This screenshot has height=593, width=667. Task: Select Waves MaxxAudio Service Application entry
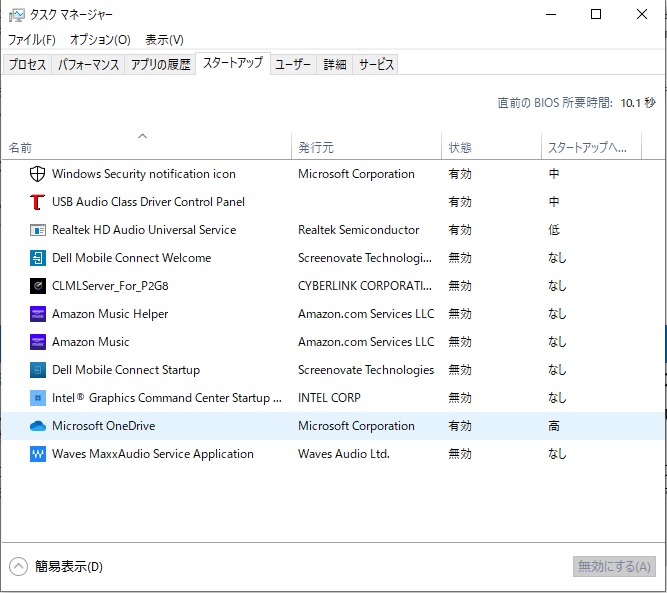click(x=153, y=454)
